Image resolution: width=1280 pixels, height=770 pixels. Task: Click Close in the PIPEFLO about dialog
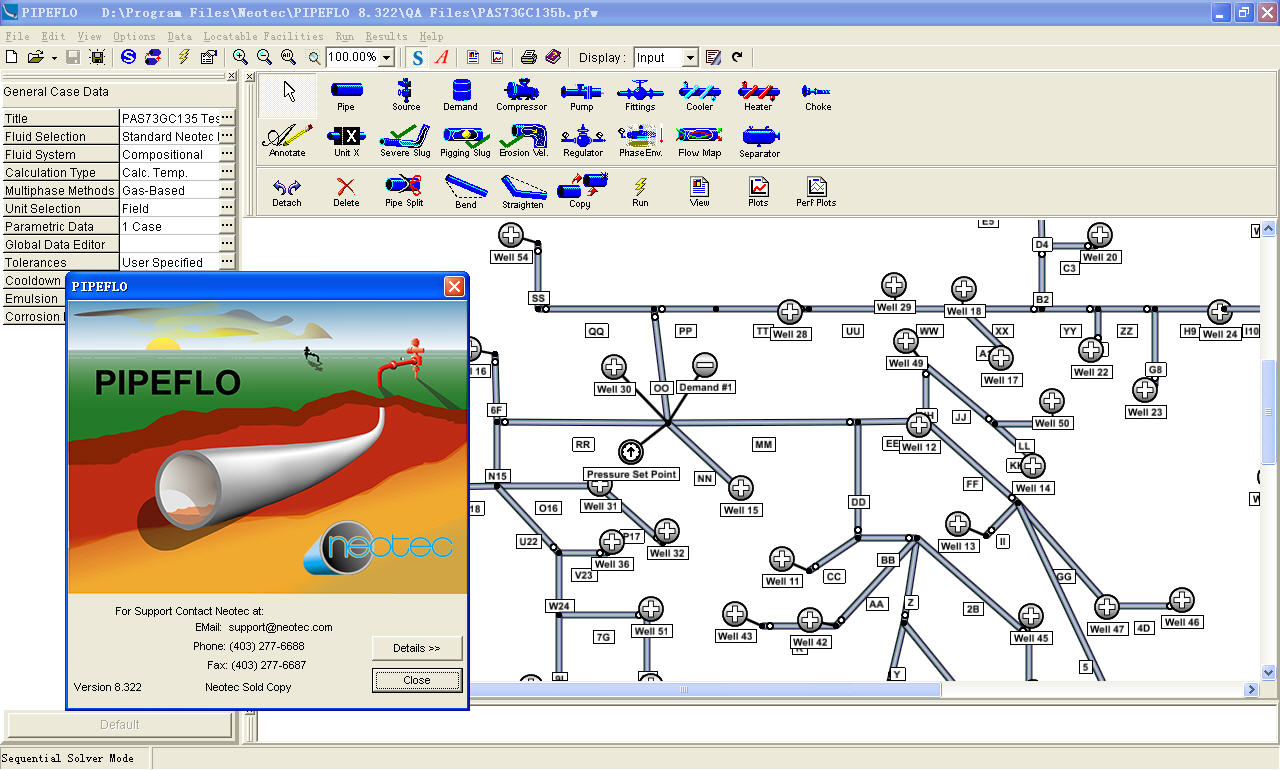[417, 680]
